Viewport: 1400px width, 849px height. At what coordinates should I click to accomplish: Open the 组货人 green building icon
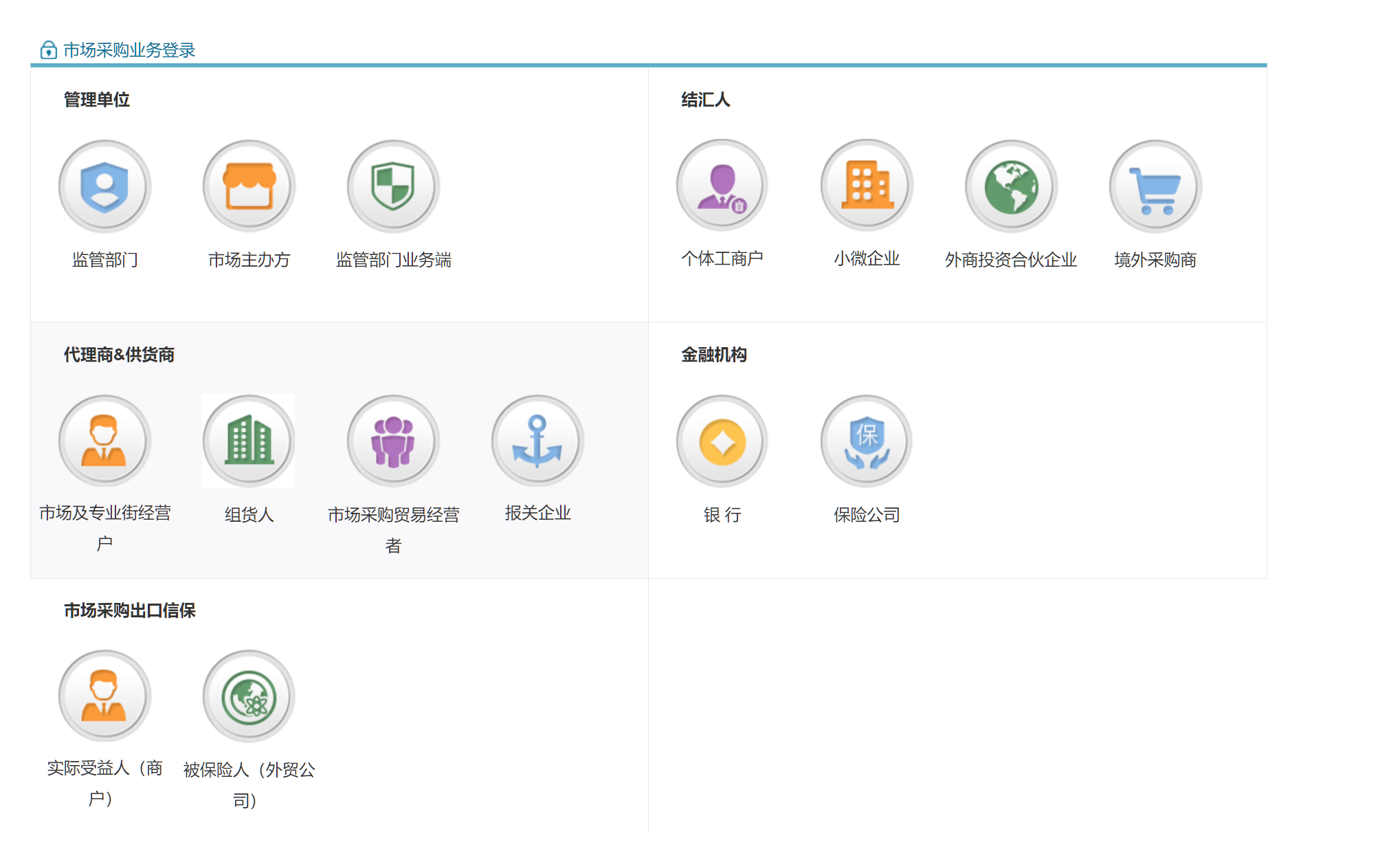[249, 441]
